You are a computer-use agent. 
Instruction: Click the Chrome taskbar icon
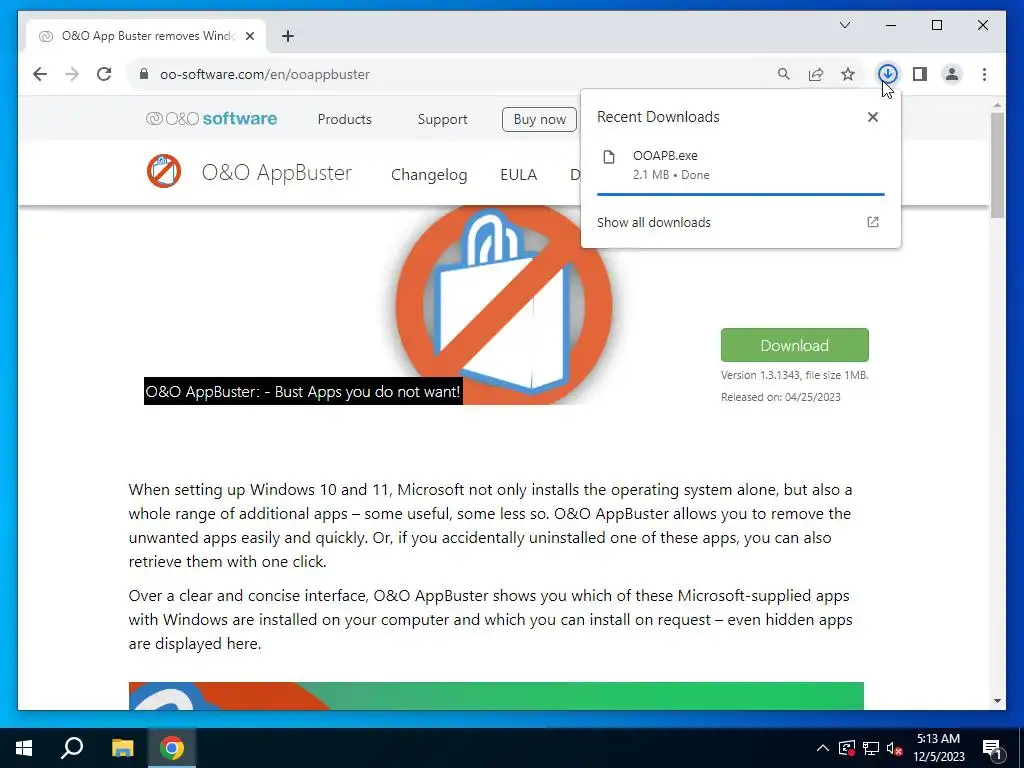[x=172, y=748]
